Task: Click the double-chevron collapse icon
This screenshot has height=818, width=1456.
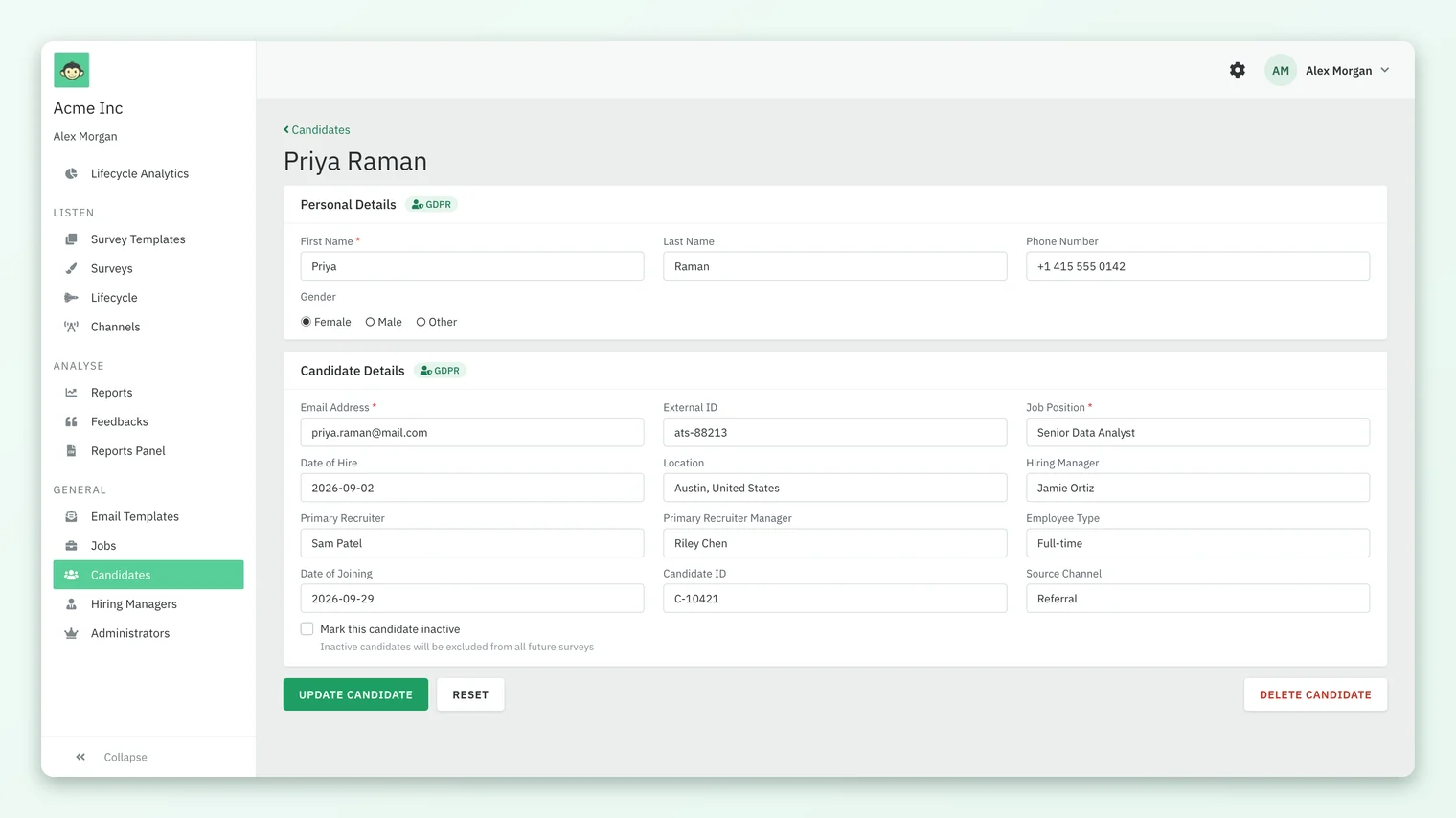Action: pyautogui.click(x=80, y=757)
